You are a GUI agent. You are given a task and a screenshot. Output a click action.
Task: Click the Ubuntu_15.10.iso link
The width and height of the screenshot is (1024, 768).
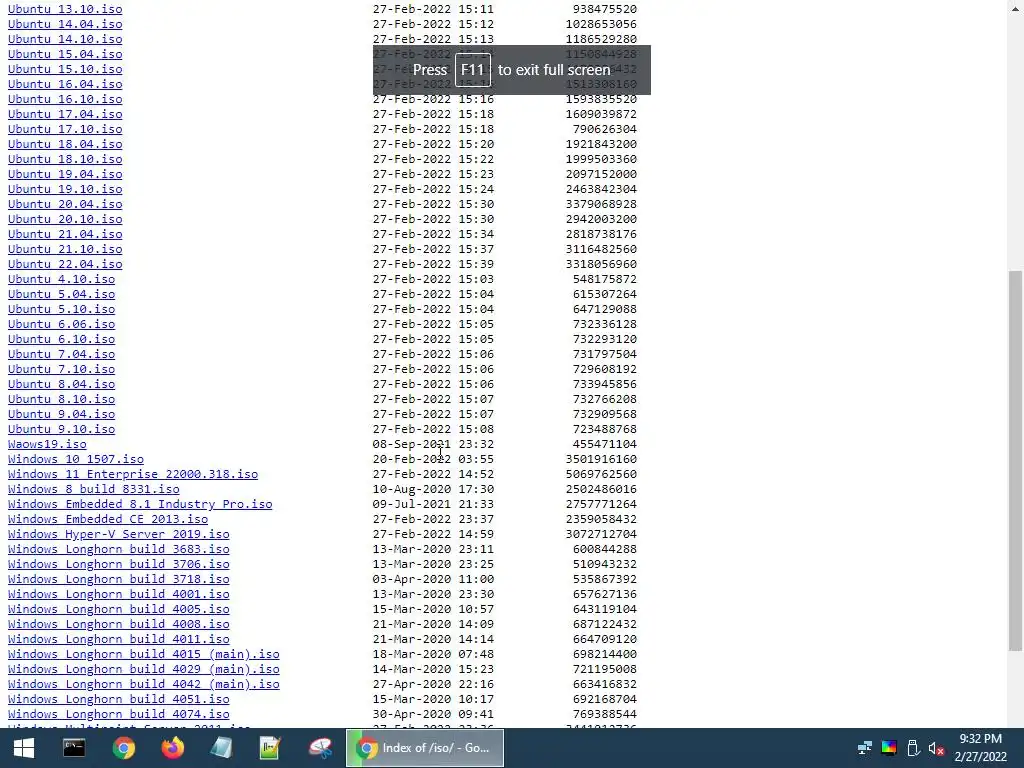(65, 69)
